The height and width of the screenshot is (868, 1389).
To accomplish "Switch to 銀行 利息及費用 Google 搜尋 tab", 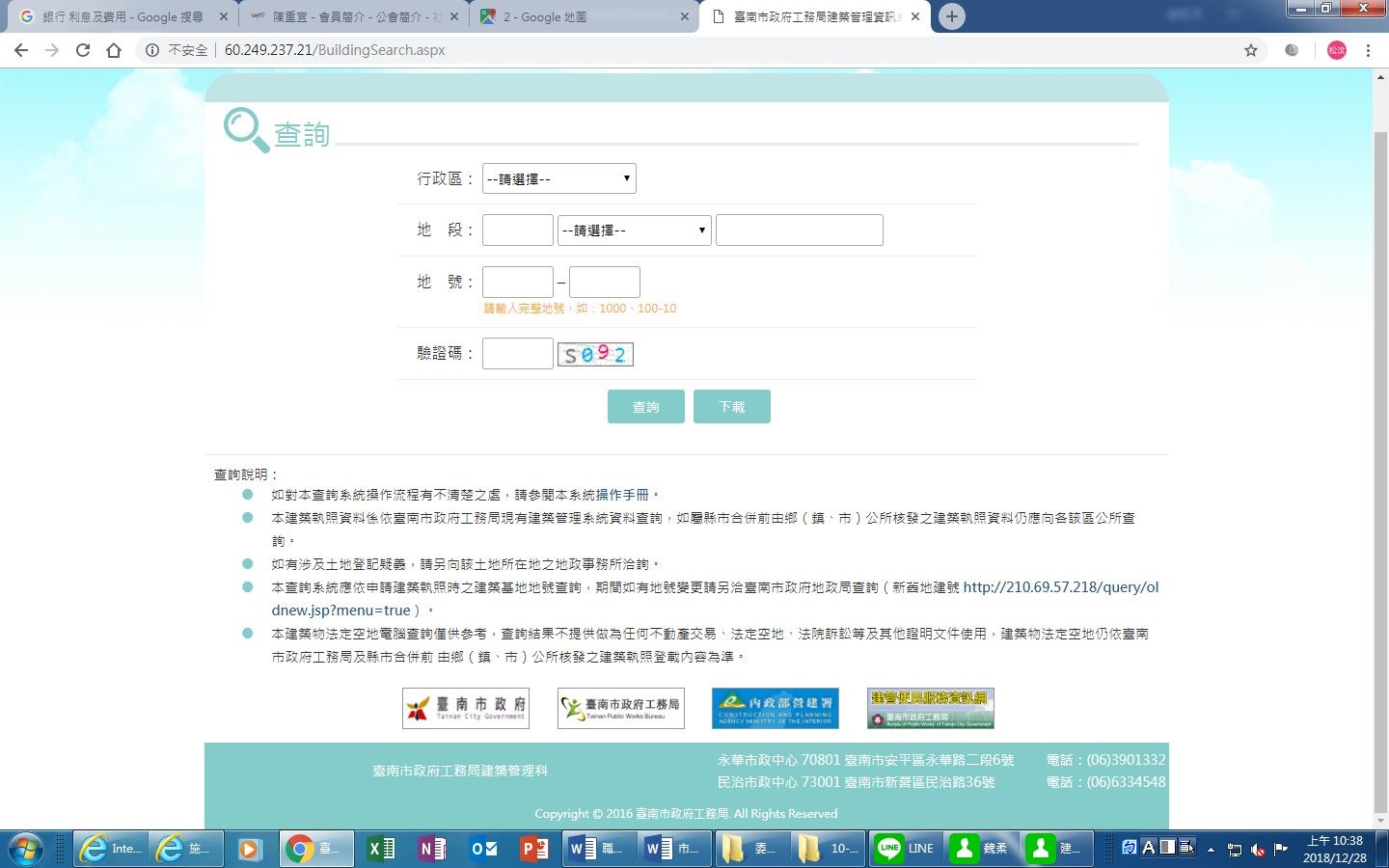I will [x=123, y=16].
